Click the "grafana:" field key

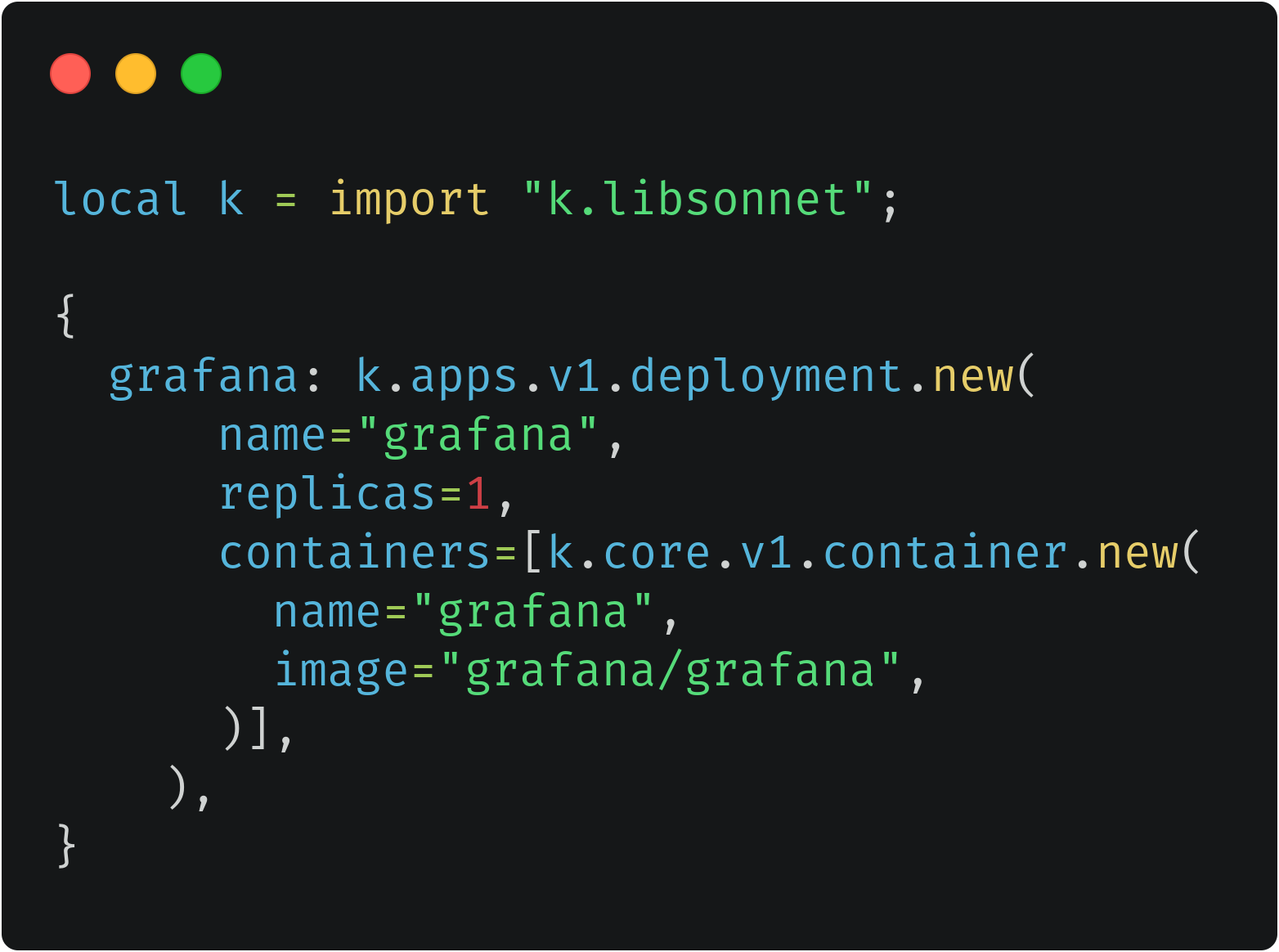pos(216,378)
